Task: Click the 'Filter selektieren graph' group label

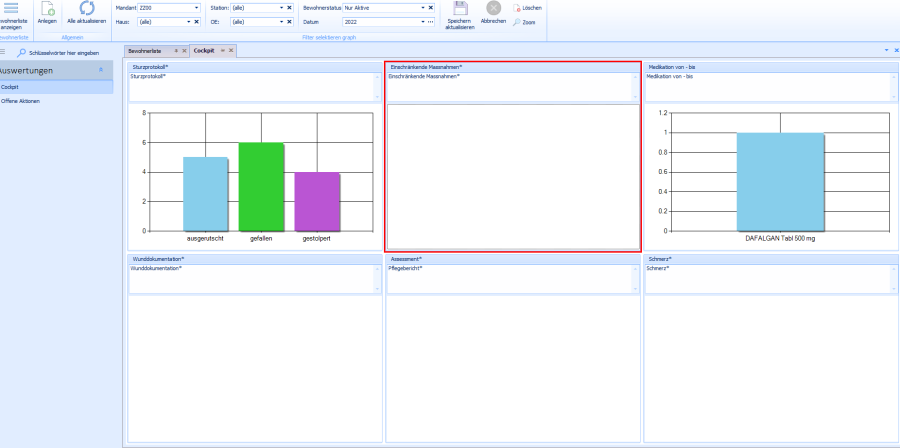Action: click(329, 37)
